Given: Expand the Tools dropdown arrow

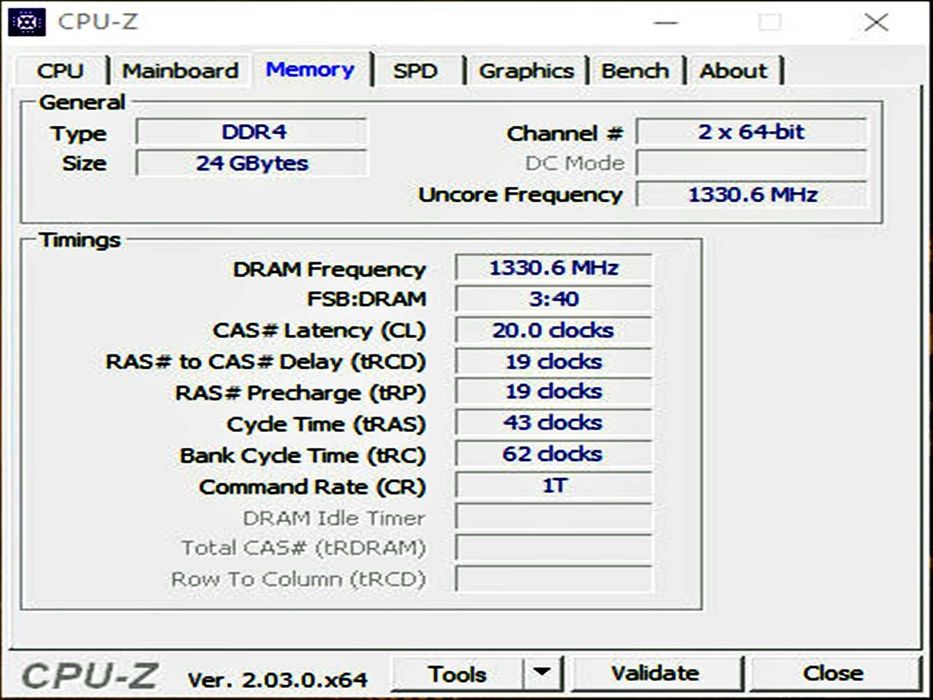Looking at the screenshot, I should (542, 674).
